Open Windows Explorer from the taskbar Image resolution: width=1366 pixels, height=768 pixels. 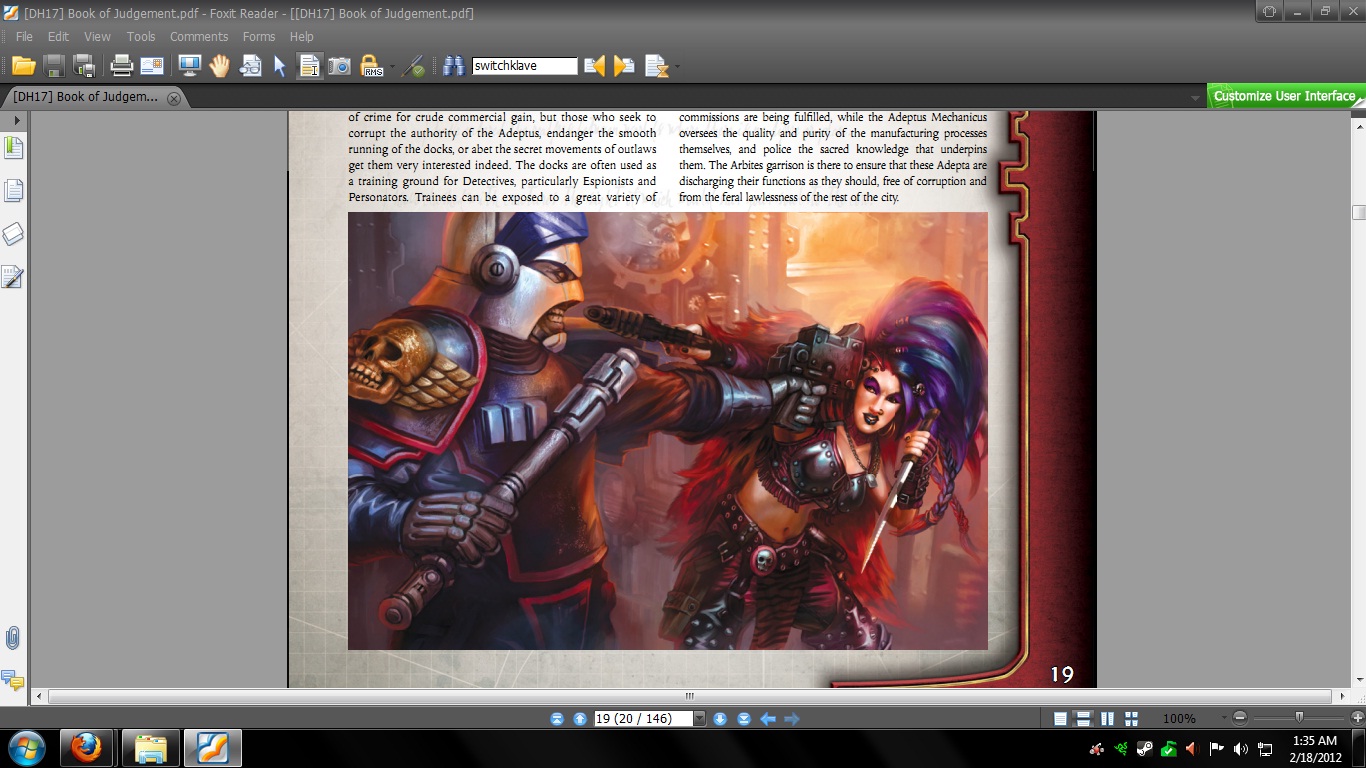150,748
